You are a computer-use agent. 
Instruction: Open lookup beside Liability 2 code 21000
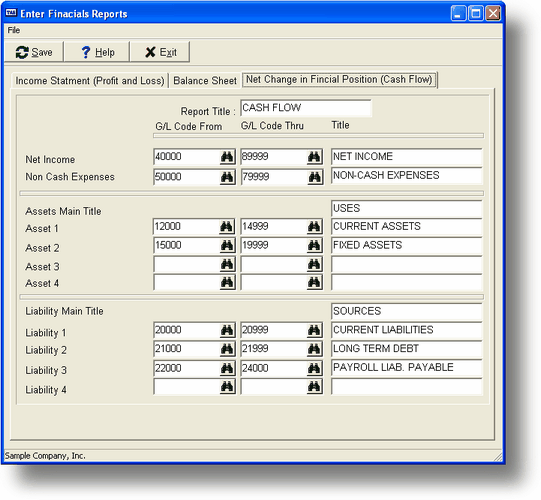point(227,349)
